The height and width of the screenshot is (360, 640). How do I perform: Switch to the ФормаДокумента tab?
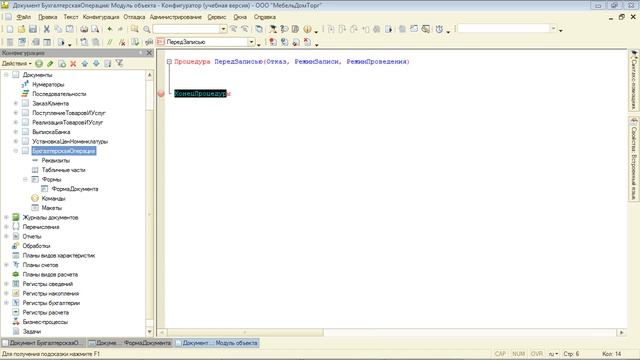tap(130, 343)
